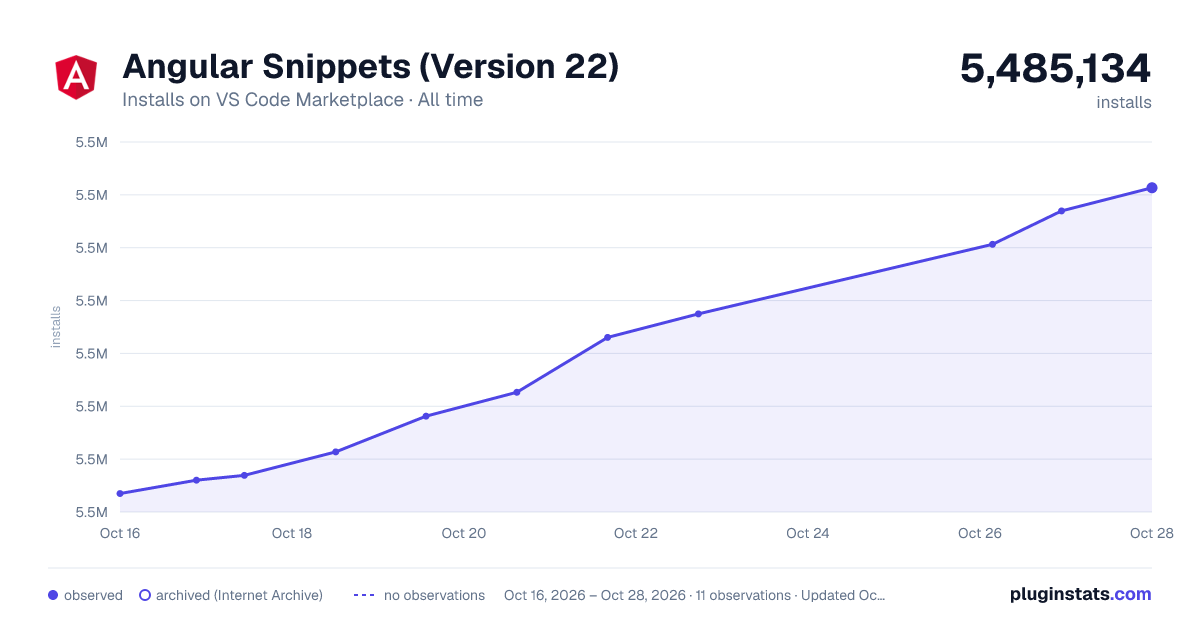Click the first data point at Oct 16
This screenshot has height=630, width=1200.
[120, 493]
